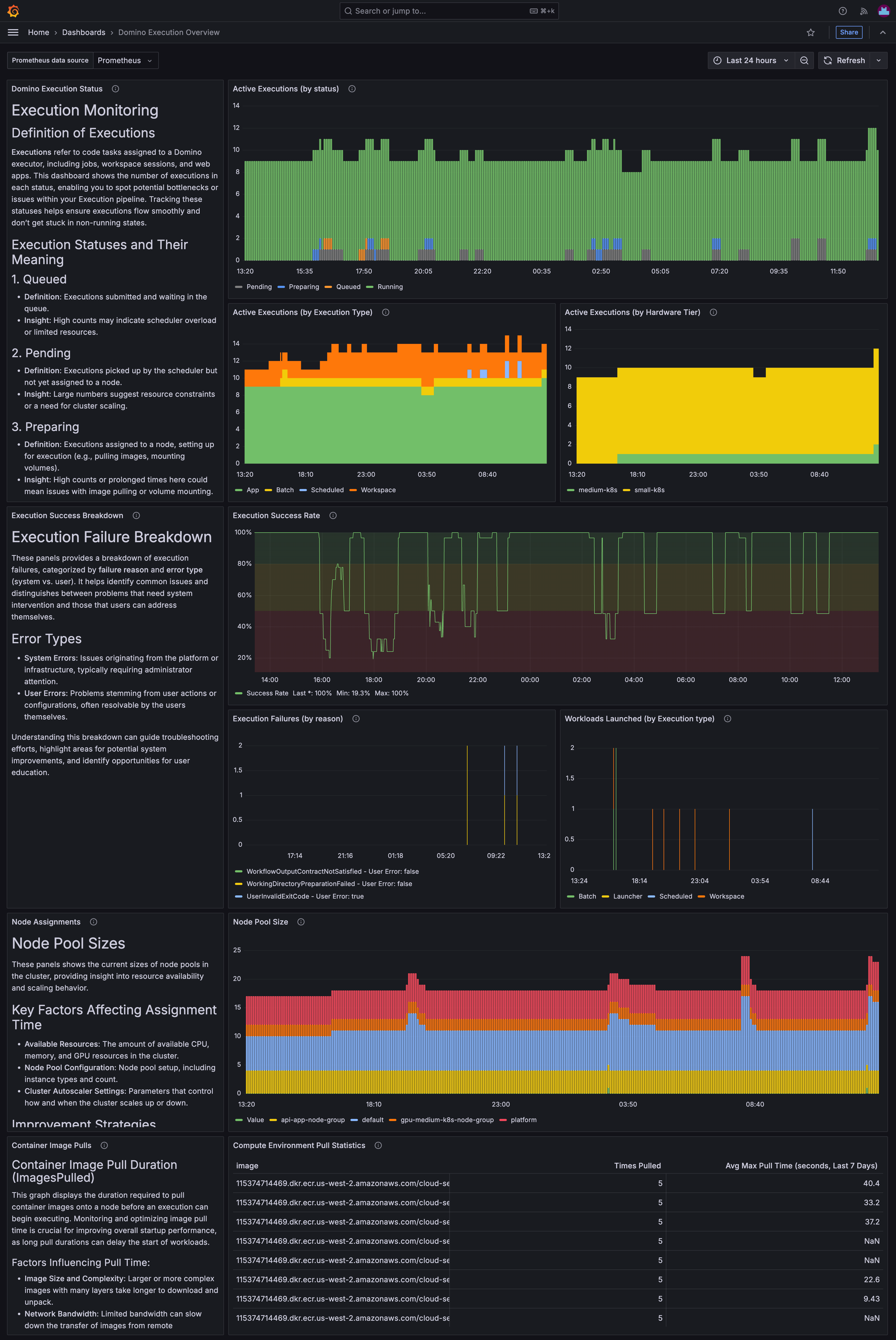The height and width of the screenshot is (1340, 896).
Task: Toggle Preparing series in status legend
Action: (x=304, y=287)
